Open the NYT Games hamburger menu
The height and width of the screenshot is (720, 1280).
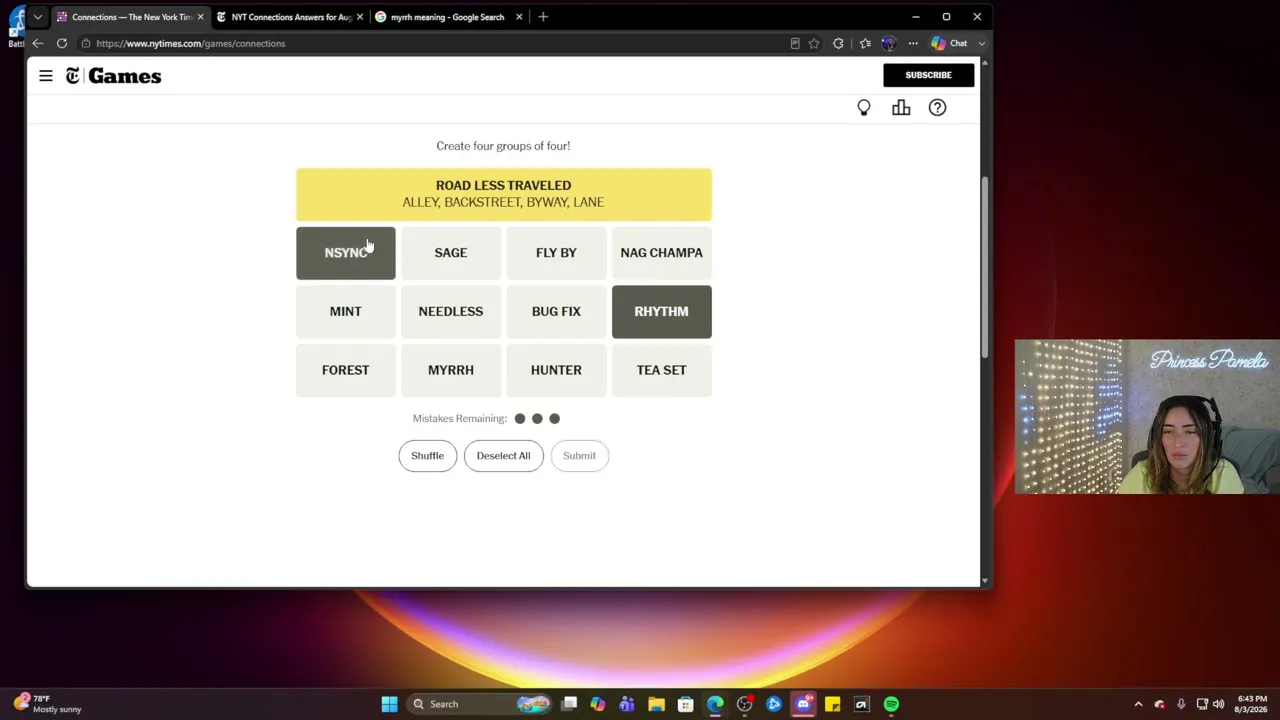[x=46, y=76]
